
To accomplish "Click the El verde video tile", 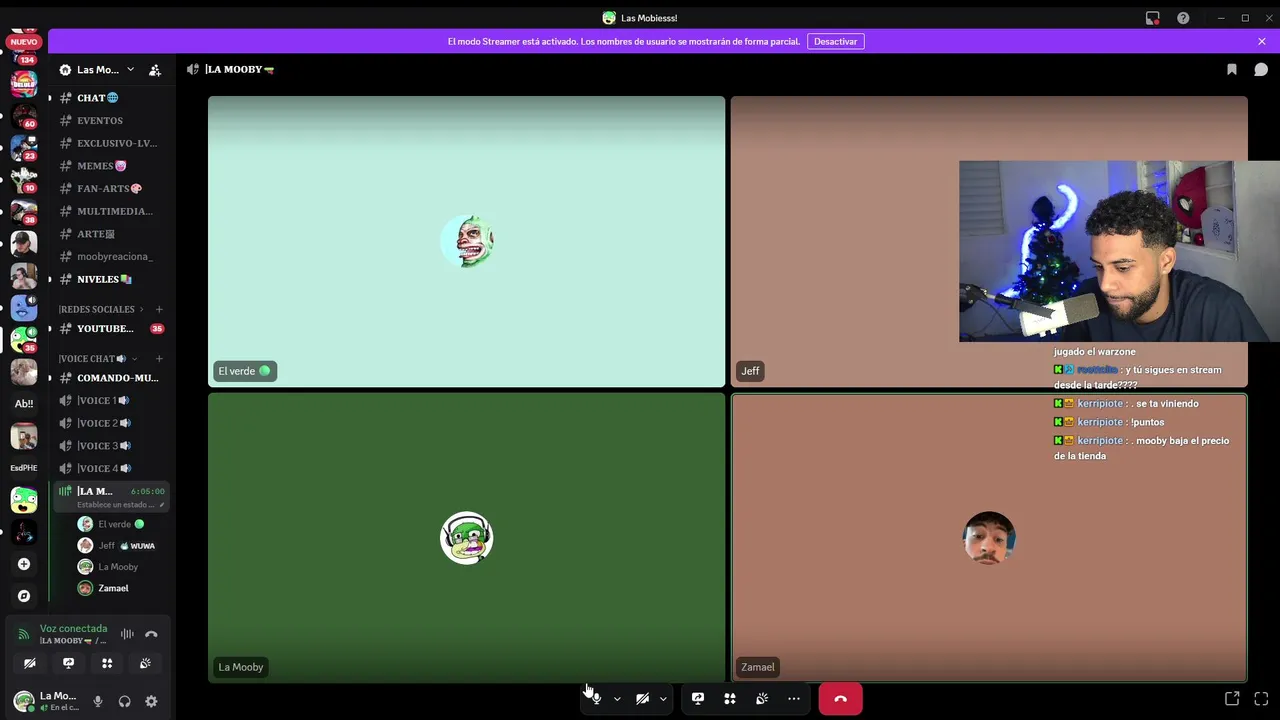I will pyautogui.click(x=466, y=241).
